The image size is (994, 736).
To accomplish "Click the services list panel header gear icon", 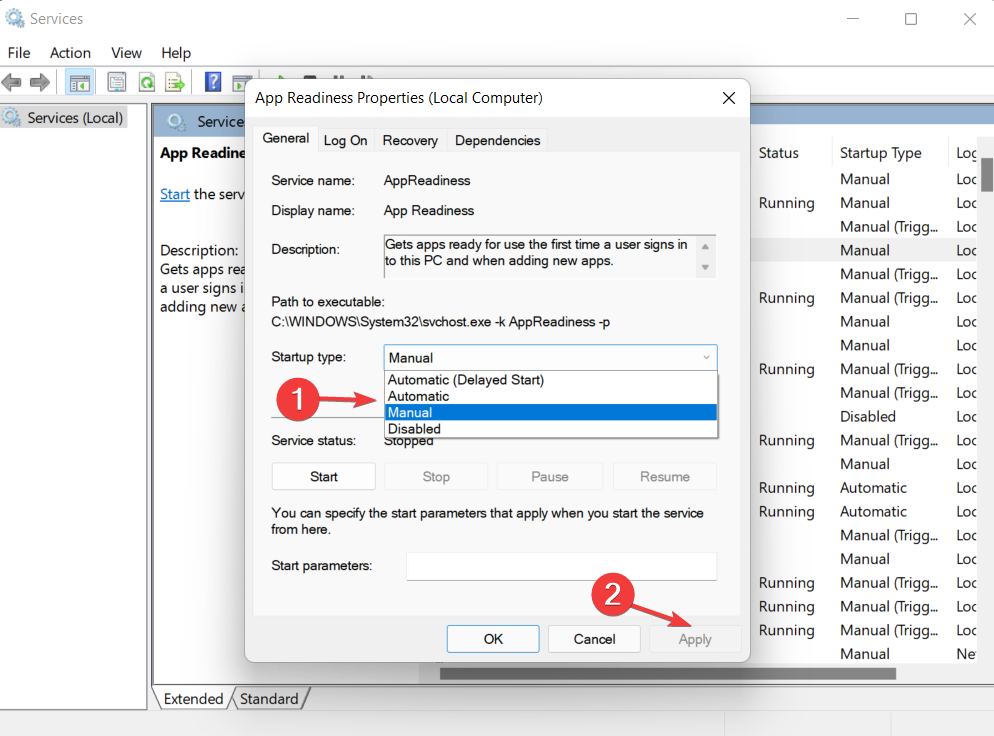I will point(176,120).
